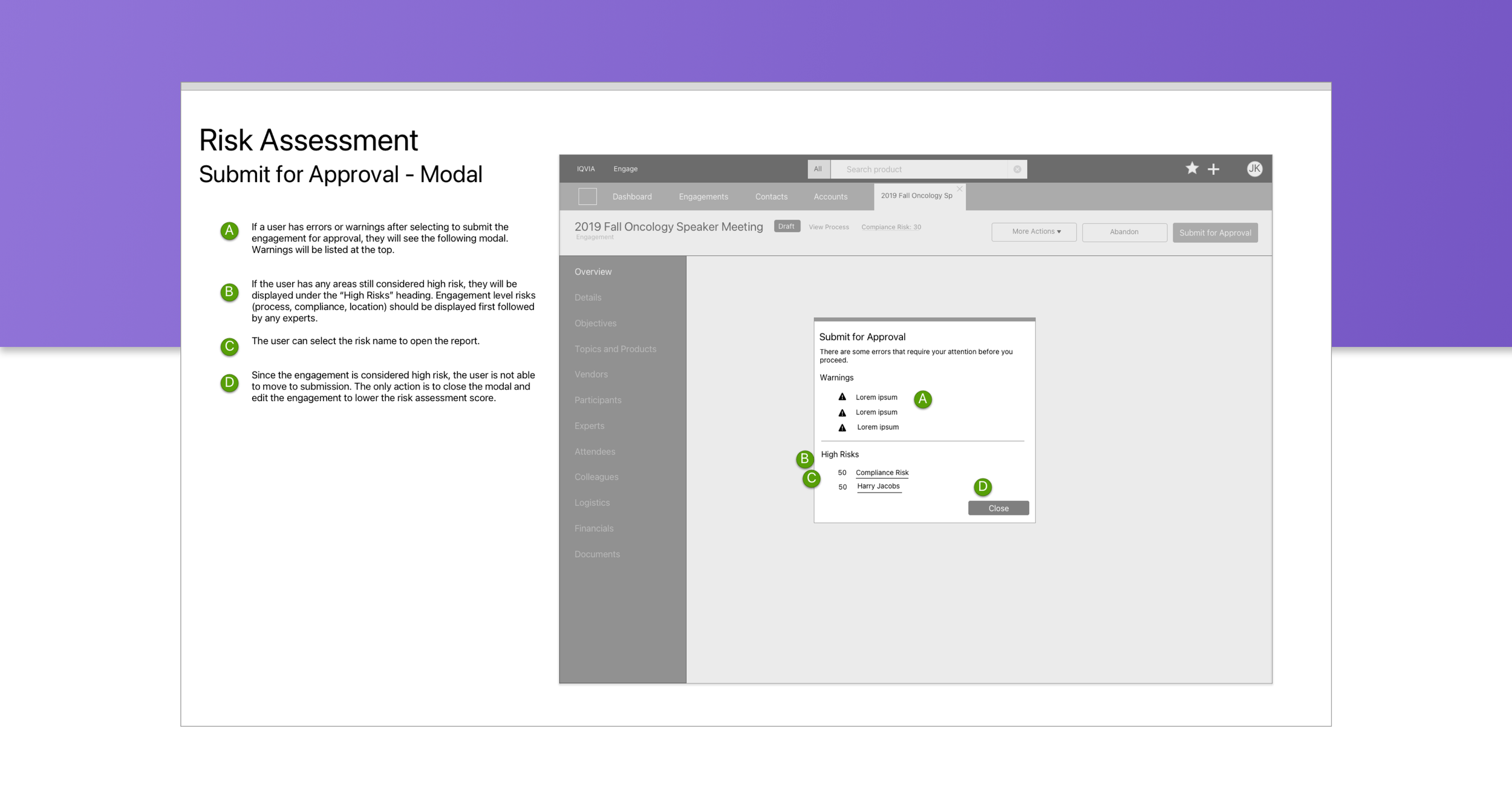Switch to the Engagements tab
The width and height of the screenshot is (1512, 809).
pyautogui.click(x=703, y=197)
